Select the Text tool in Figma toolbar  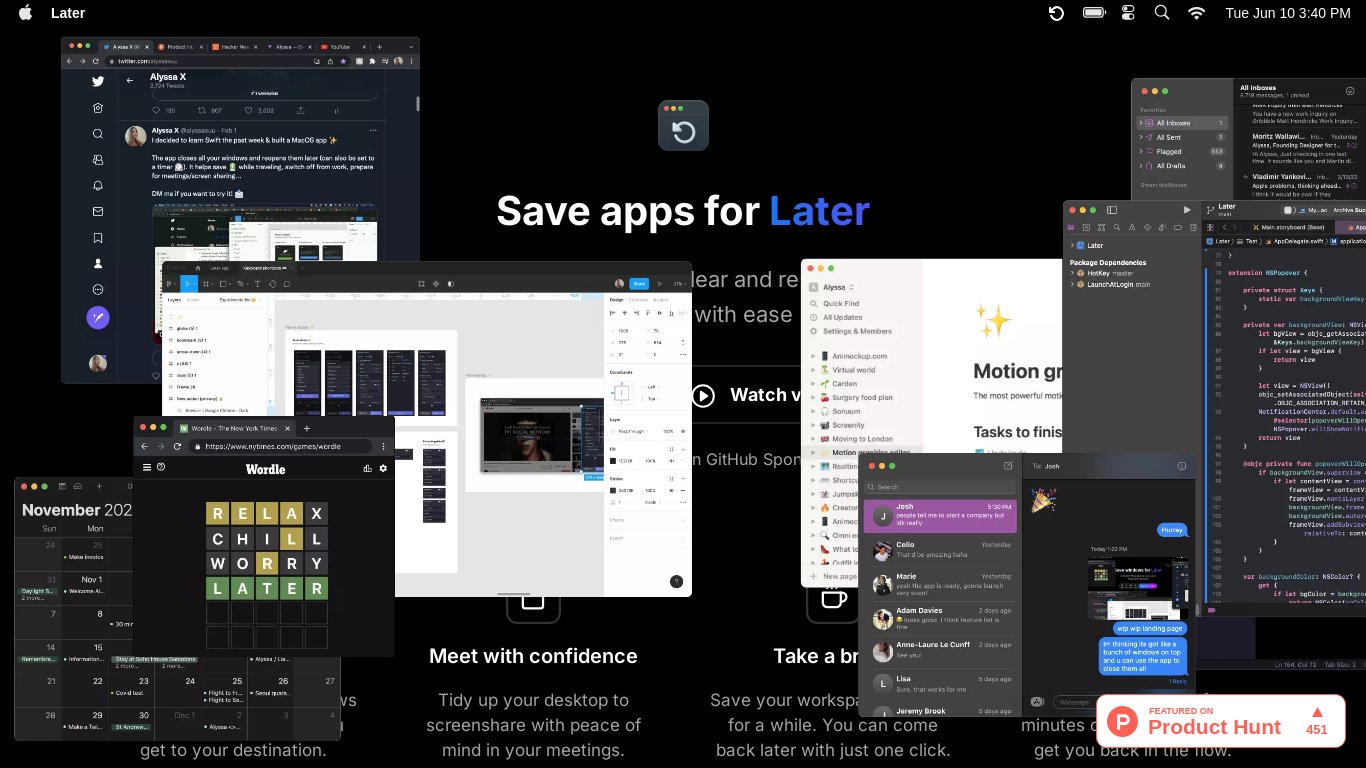[258, 284]
